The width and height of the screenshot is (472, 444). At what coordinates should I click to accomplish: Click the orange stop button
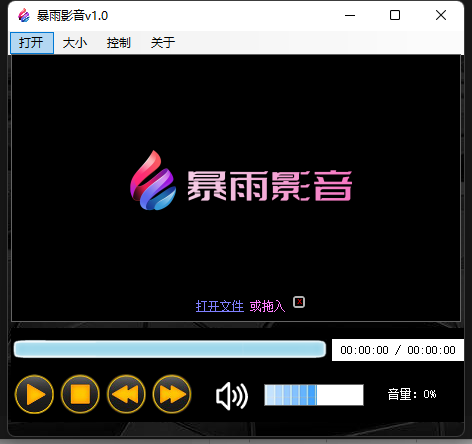80,394
